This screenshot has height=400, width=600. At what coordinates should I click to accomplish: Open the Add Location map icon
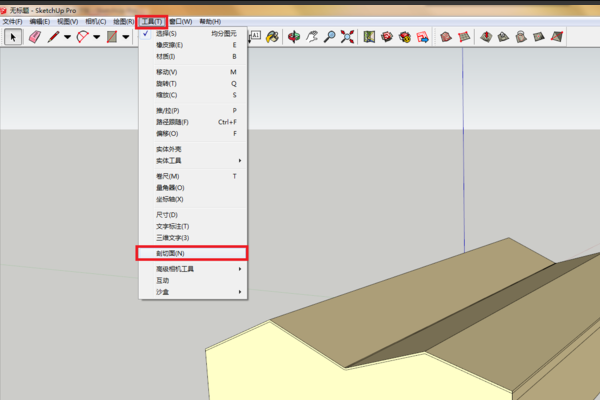pyautogui.click(x=369, y=37)
